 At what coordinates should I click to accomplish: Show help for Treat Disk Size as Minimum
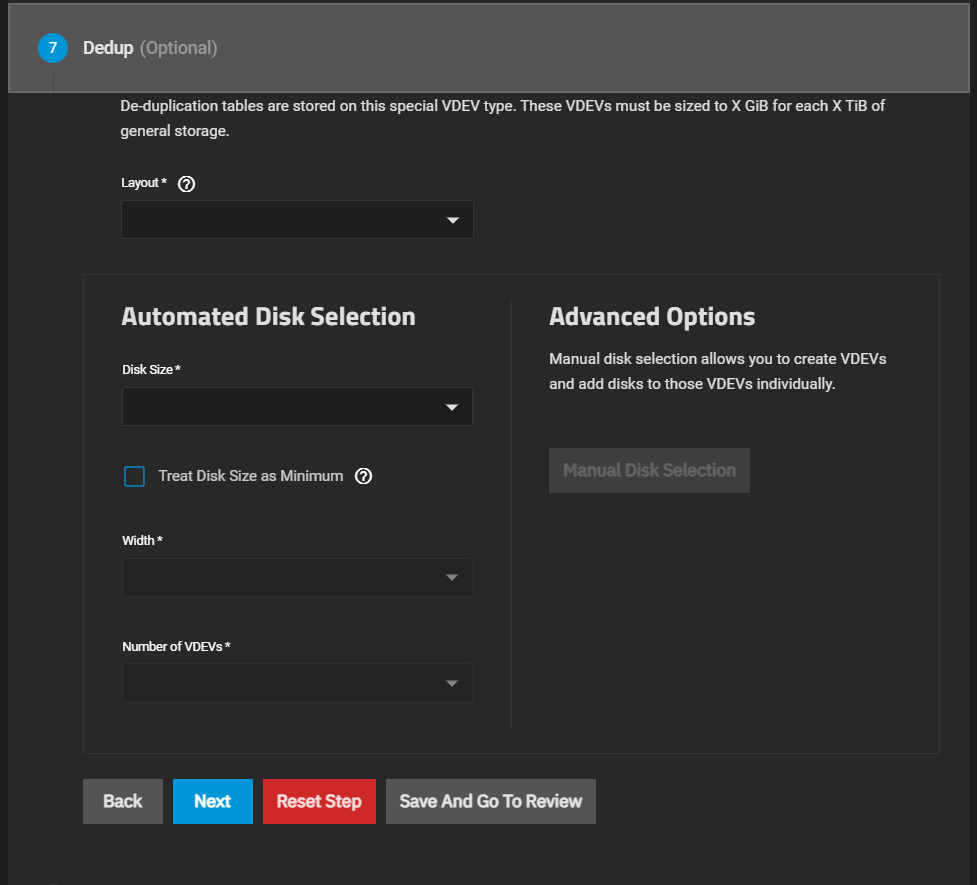(364, 477)
